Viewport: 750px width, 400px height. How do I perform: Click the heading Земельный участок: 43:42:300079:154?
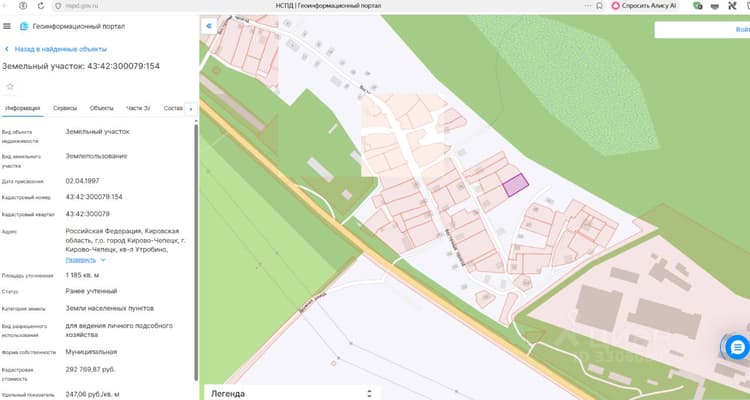[x=81, y=66]
